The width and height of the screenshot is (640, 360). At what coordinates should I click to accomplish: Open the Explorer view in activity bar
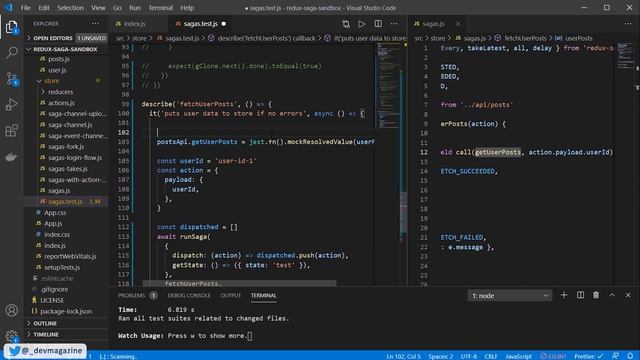(11, 27)
